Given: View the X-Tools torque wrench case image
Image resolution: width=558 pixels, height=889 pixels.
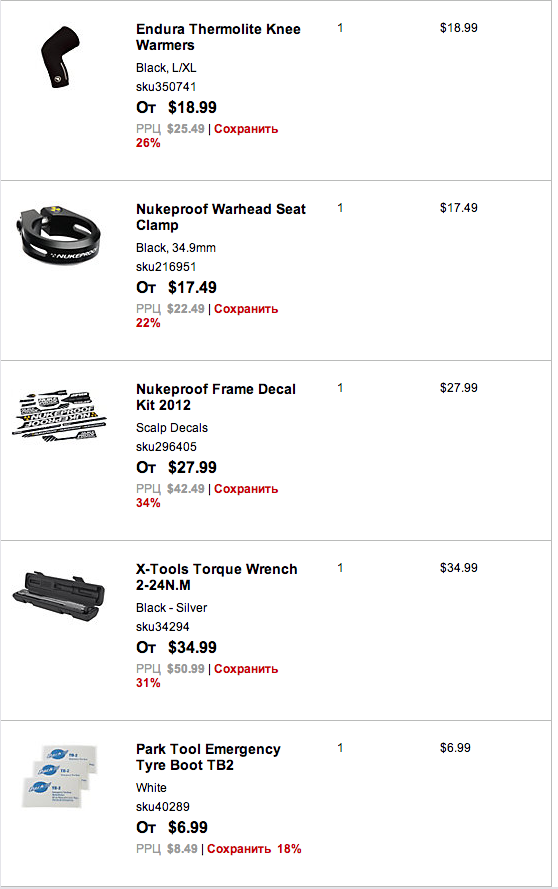Looking at the screenshot, I should [x=59, y=597].
